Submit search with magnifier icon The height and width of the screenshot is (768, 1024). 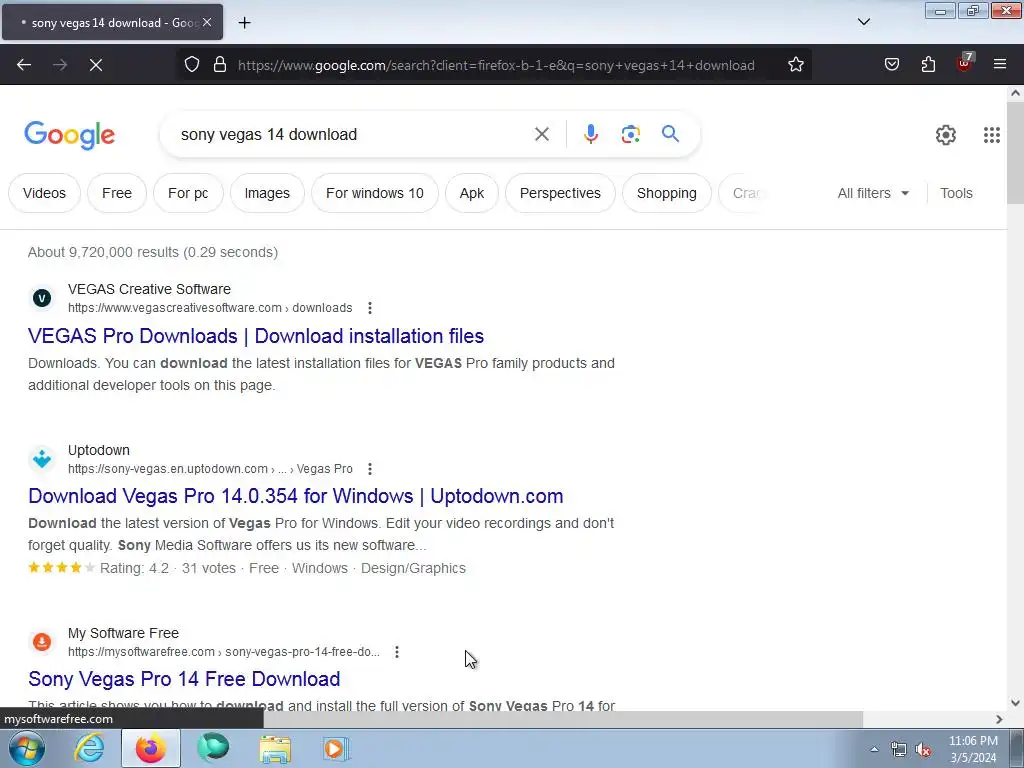tap(670, 135)
